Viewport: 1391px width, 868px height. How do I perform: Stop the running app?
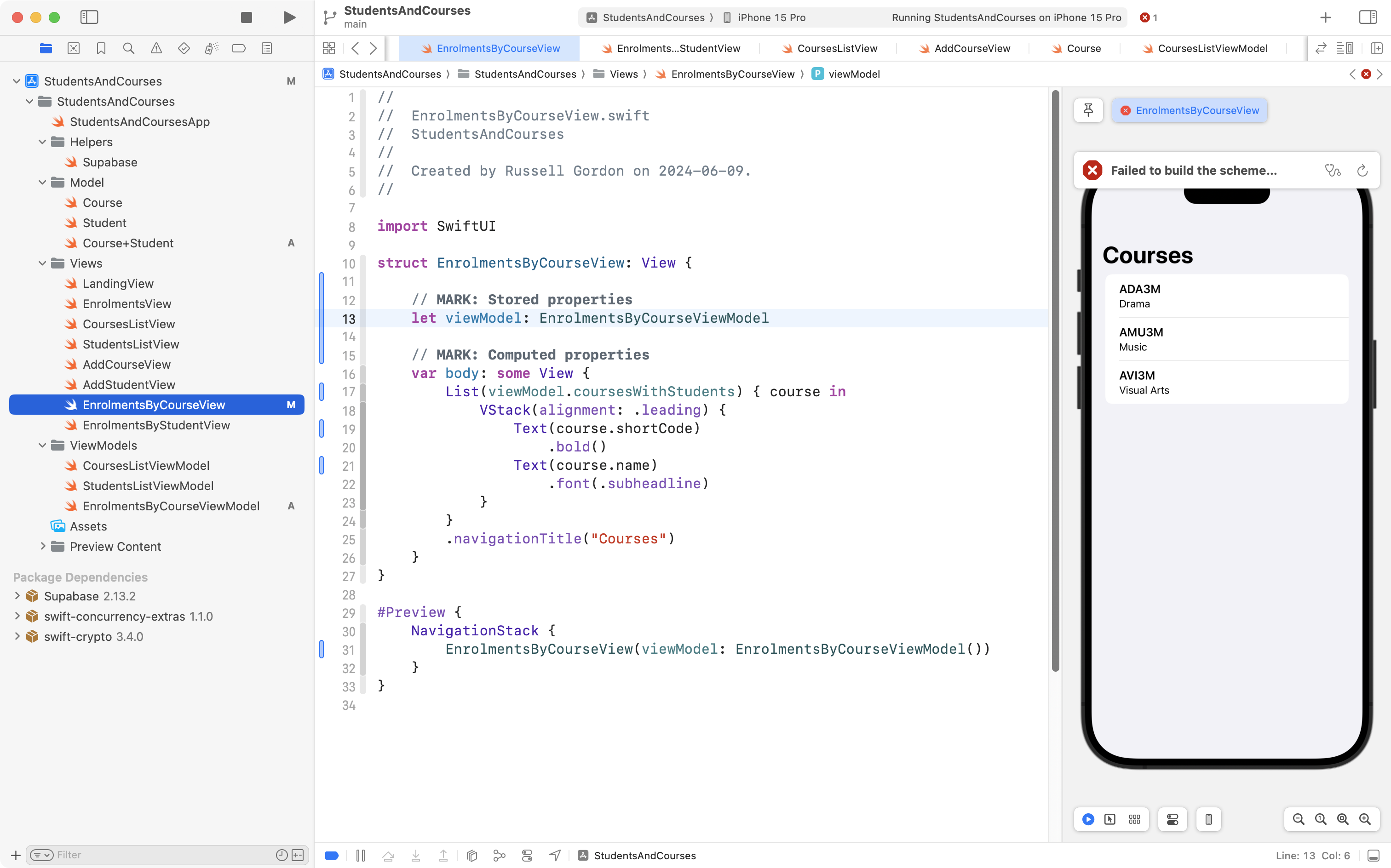(247, 17)
